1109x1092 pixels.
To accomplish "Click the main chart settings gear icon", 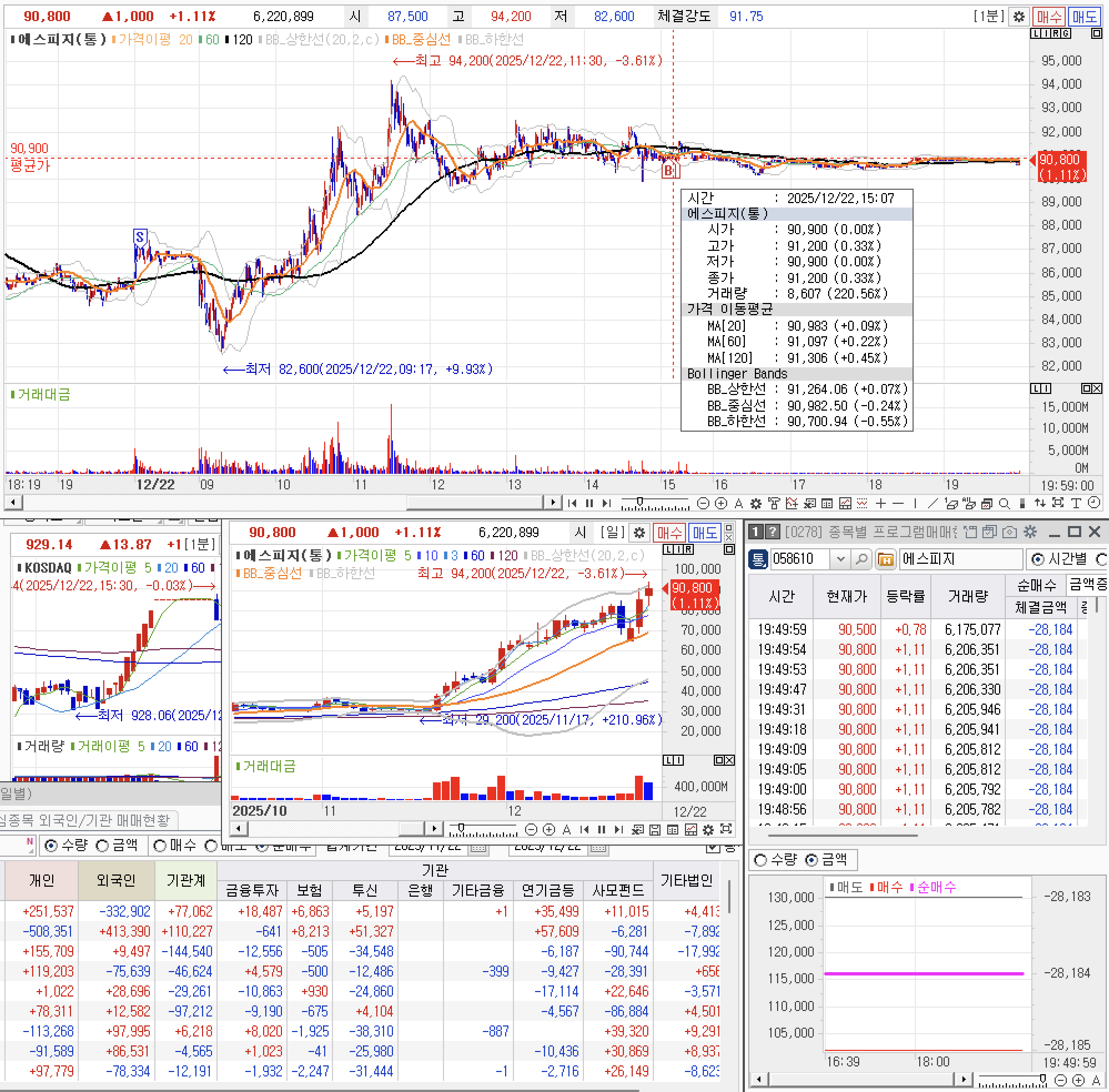I will click(x=1019, y=17).
